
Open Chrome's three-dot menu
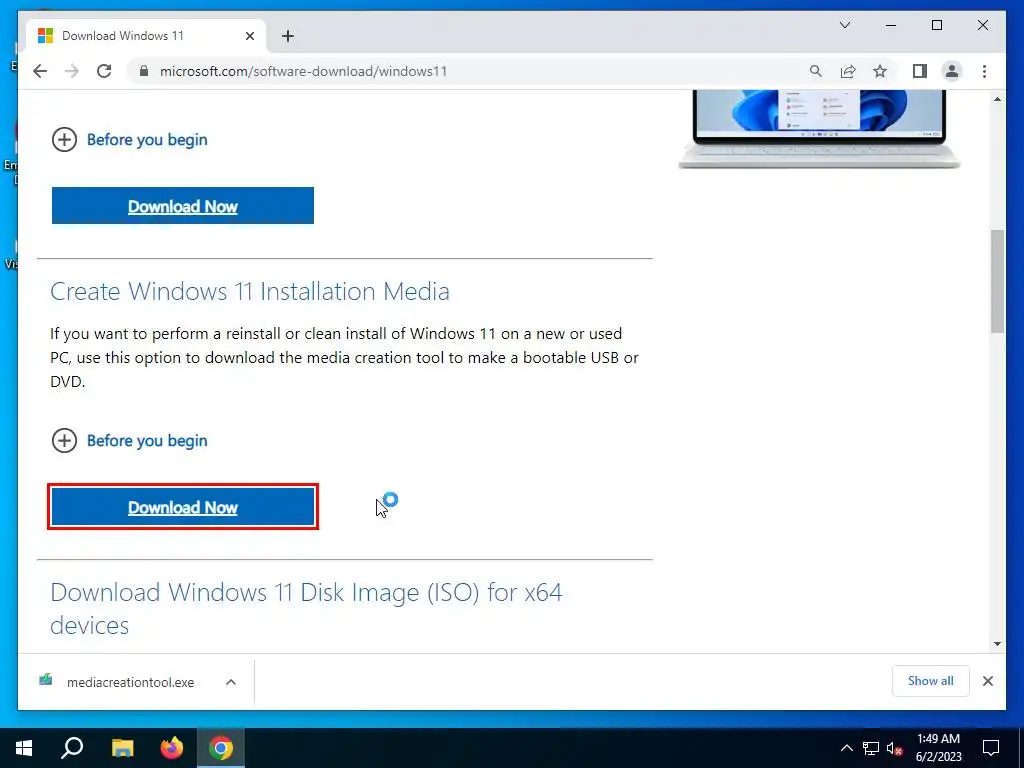pyautogui.click(x=984, y=71)
